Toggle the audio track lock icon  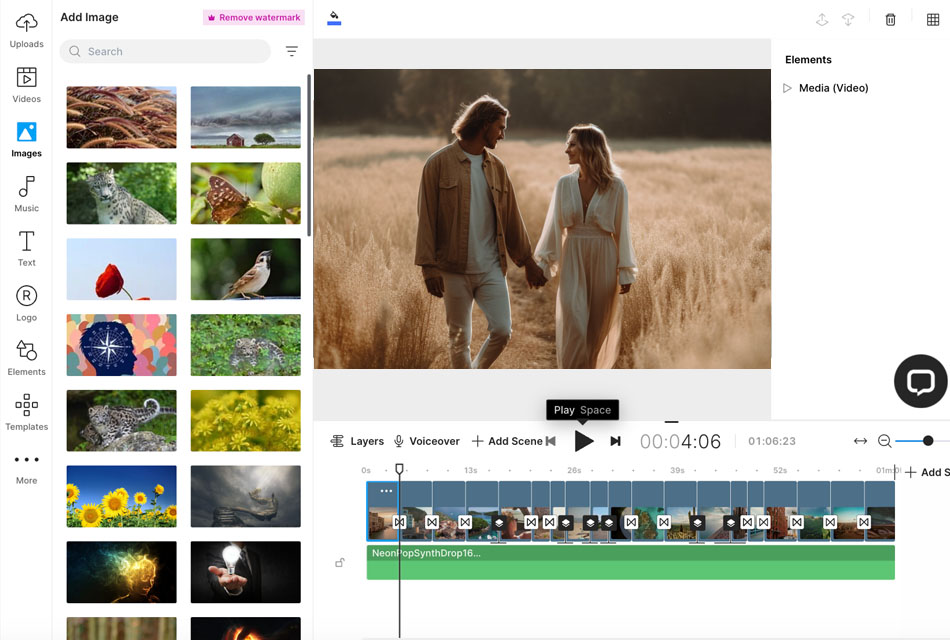coord(340,562)
